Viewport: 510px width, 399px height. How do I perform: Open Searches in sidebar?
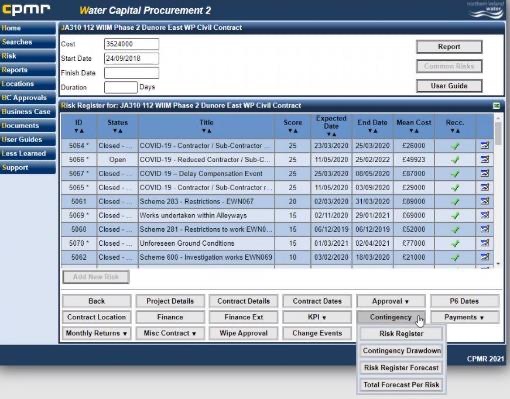[28, 42]
